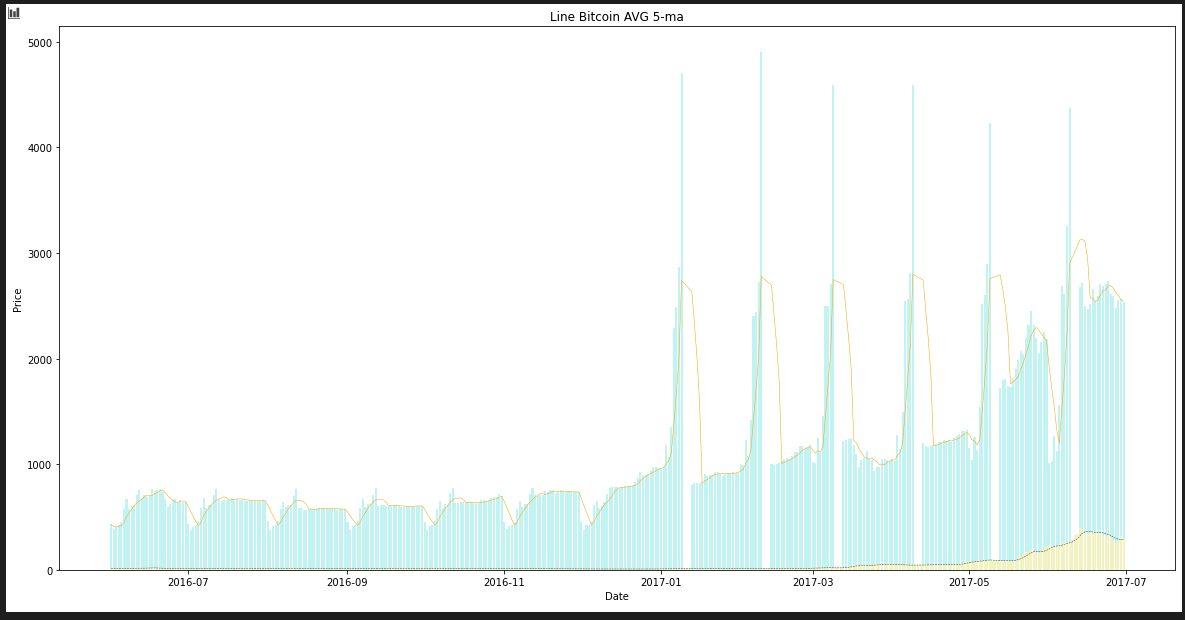
Task: Click the x-axis date label 2017-03
Action: click(813, 581)
